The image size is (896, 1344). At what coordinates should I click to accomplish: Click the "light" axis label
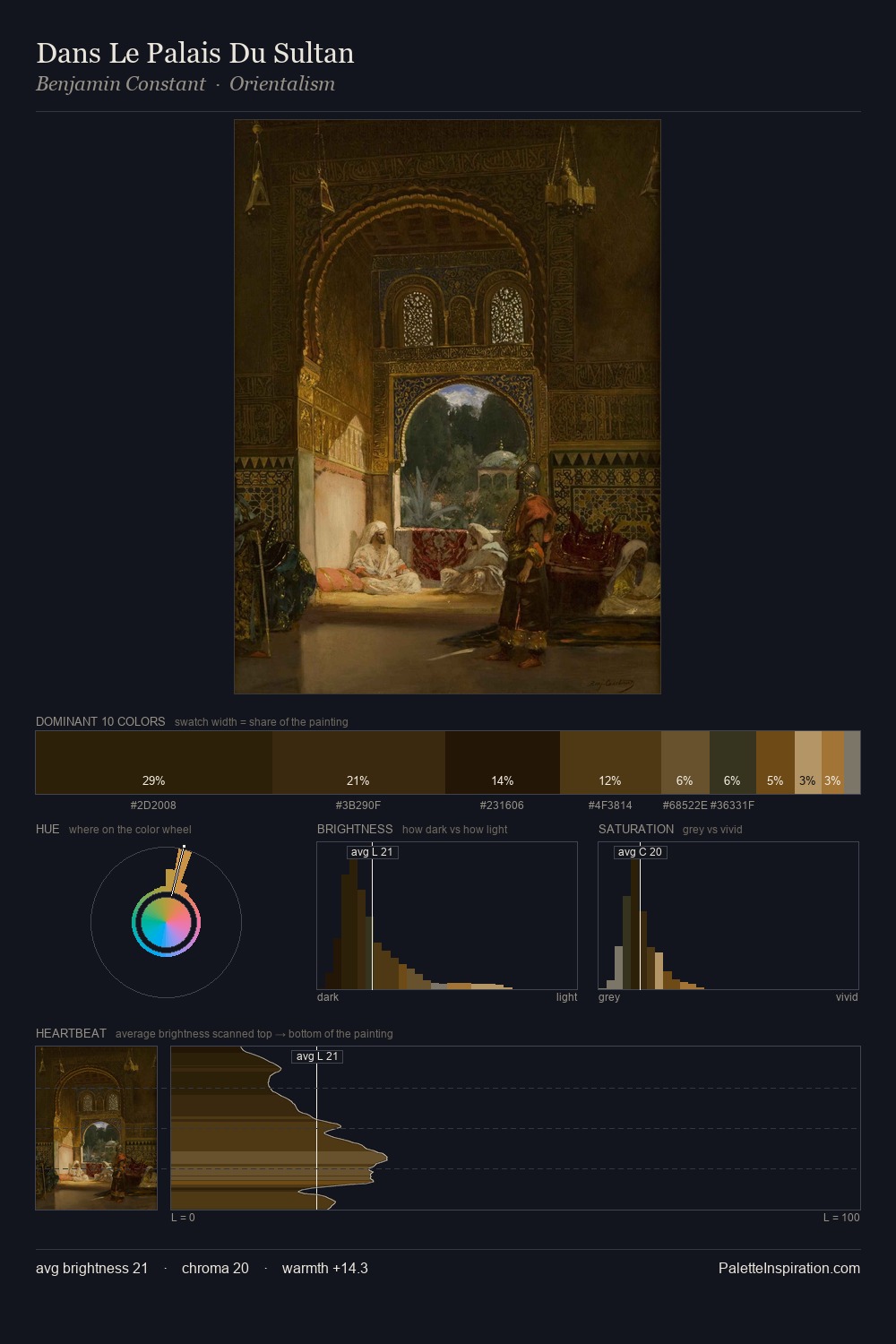click(x=566, y=997)
